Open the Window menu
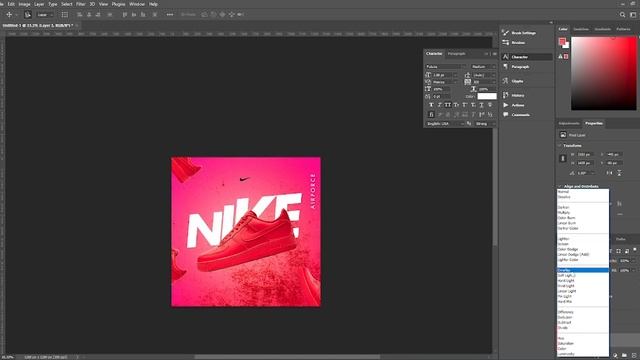Screen dimensions: 640x360 tap(137, 4)
